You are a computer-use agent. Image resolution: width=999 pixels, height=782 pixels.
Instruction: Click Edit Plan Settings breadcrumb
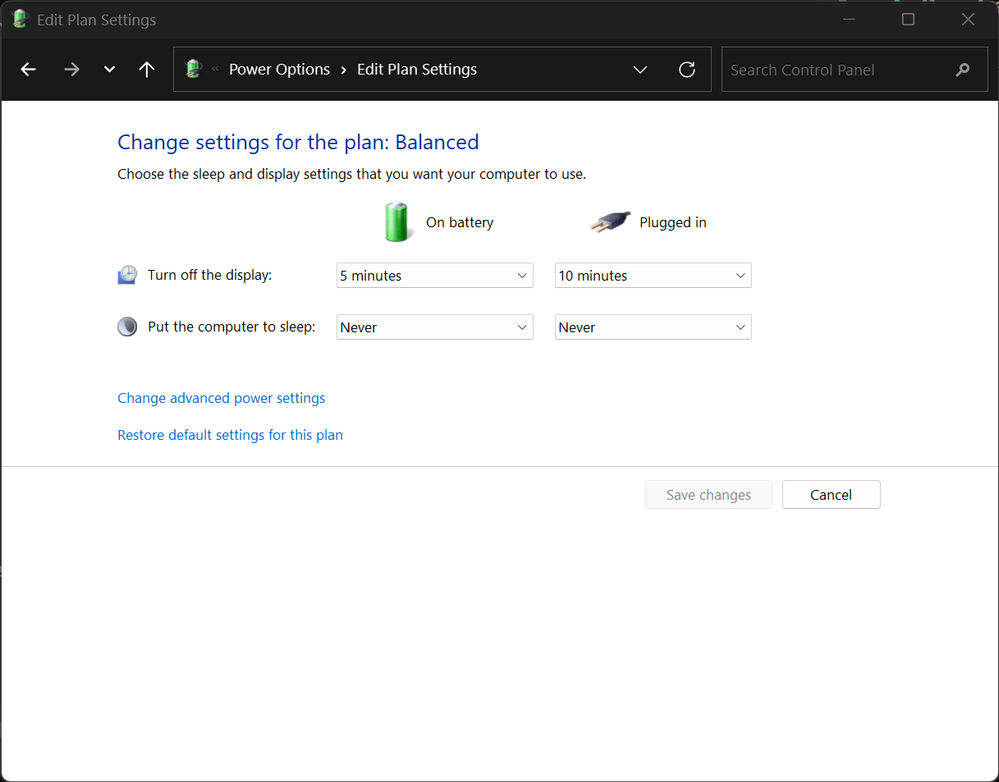[x=416, y=70]
